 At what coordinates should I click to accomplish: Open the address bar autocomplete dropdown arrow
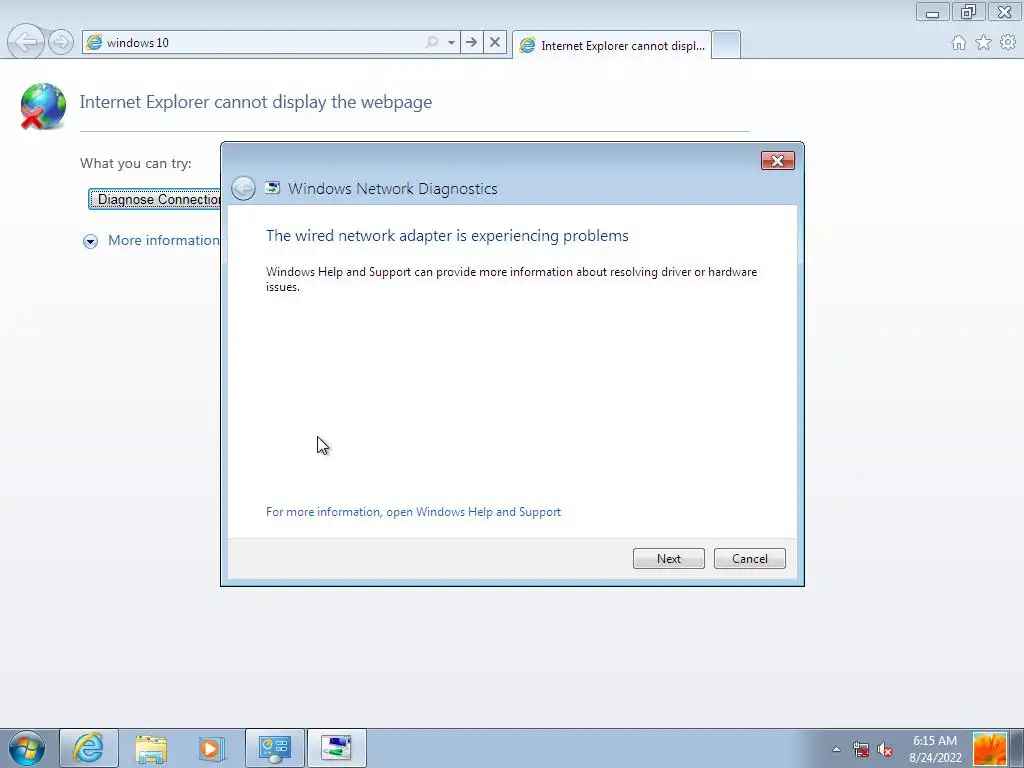coord(451,42)
